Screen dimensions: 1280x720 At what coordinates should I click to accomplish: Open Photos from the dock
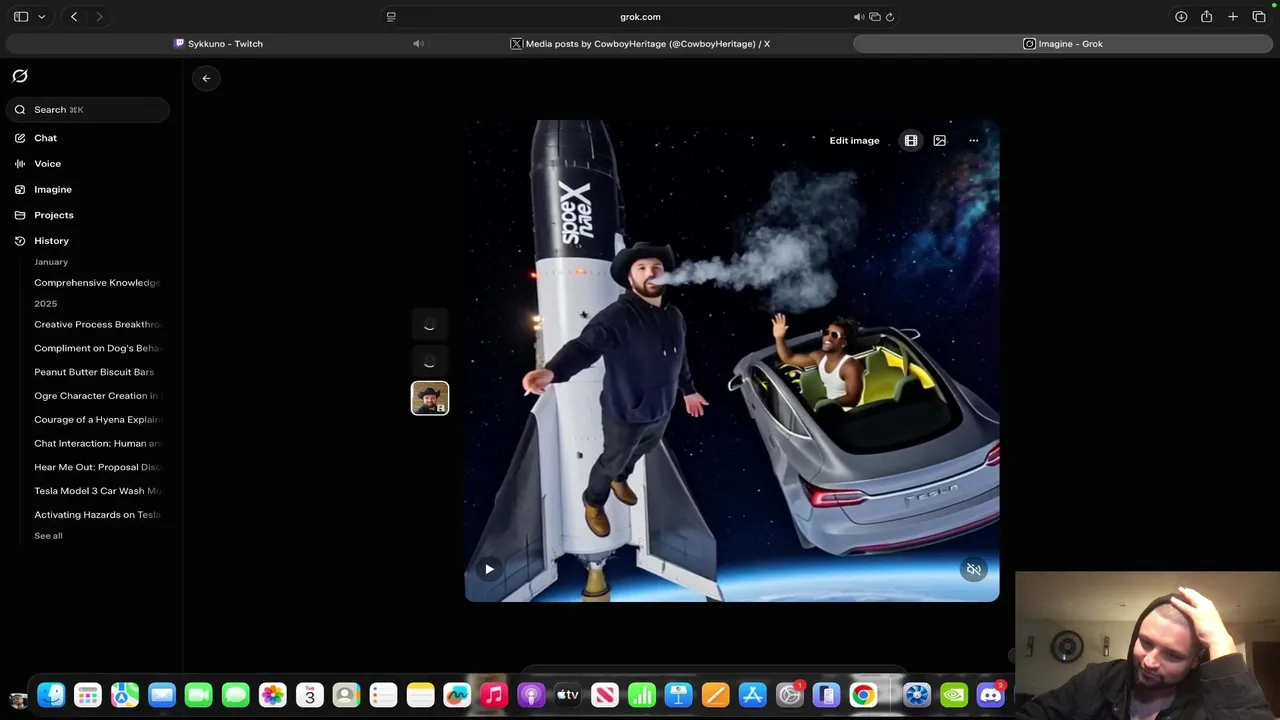click(273, 695)
